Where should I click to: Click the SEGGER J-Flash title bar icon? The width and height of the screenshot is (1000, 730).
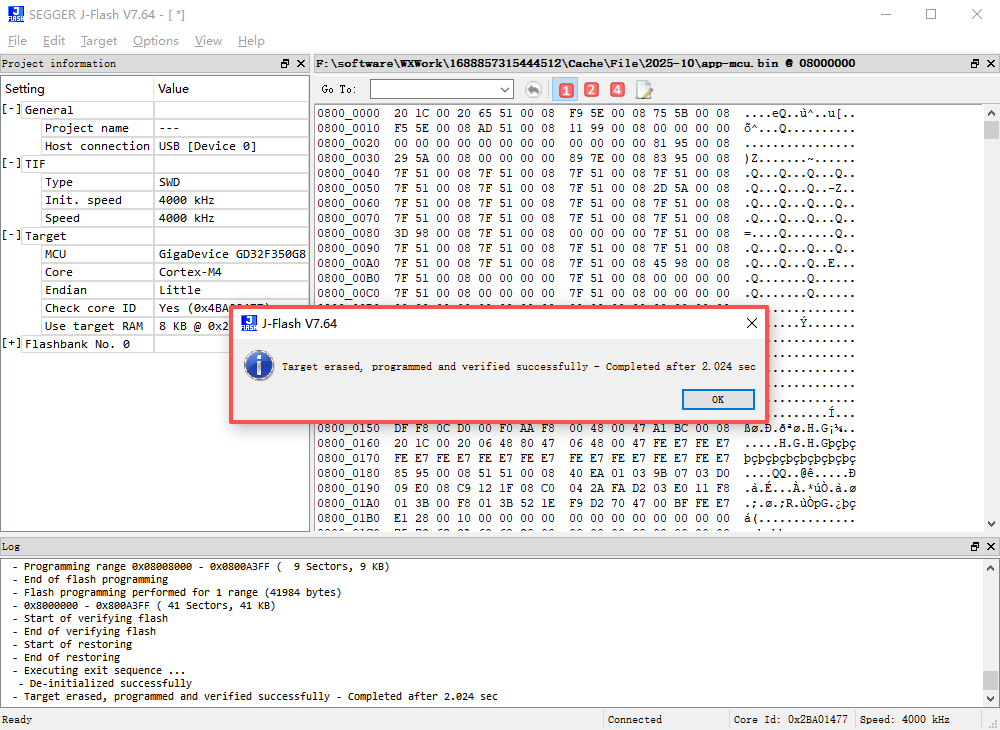[16, 14]
